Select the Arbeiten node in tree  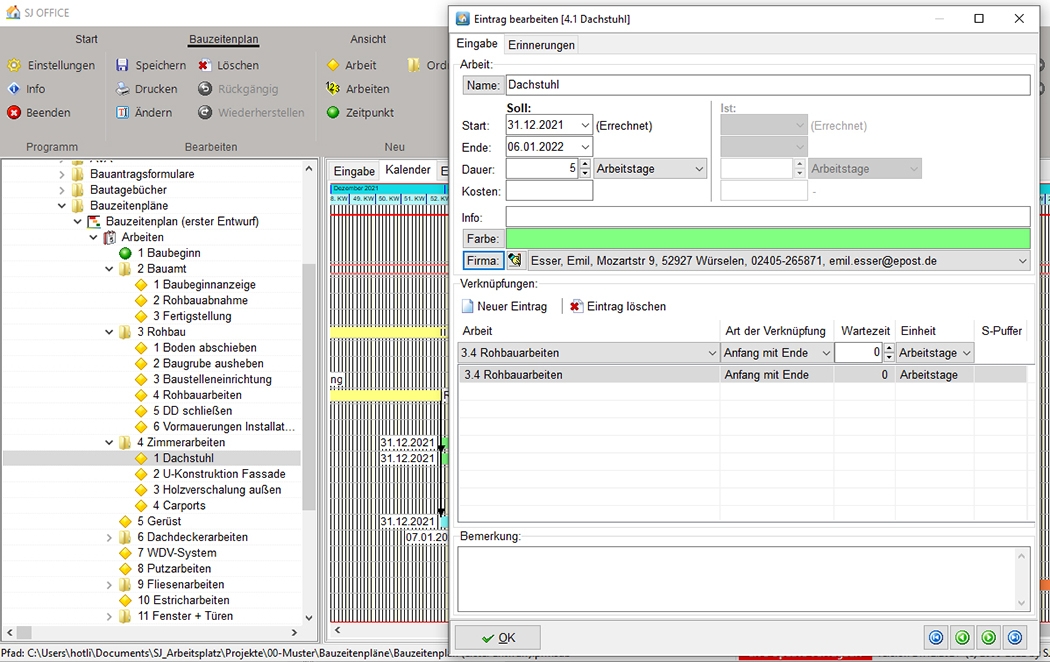point(142,237)
